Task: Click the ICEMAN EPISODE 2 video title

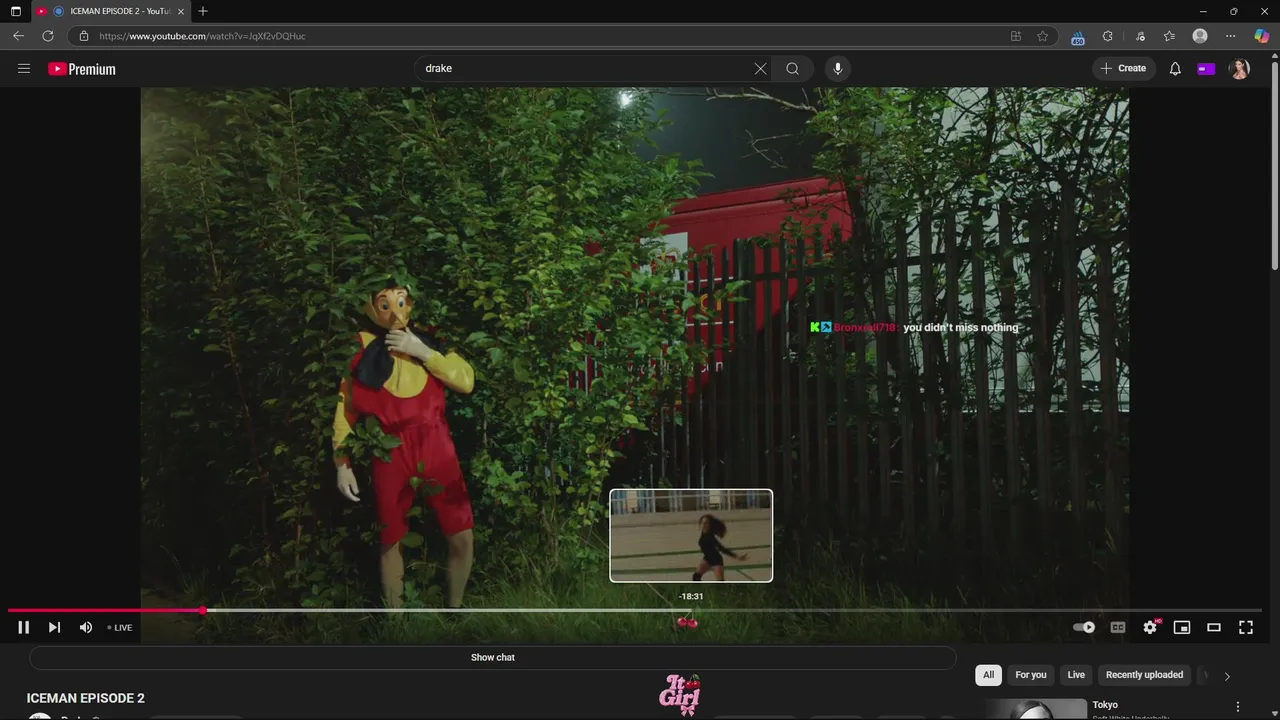Action: [86, 698]
